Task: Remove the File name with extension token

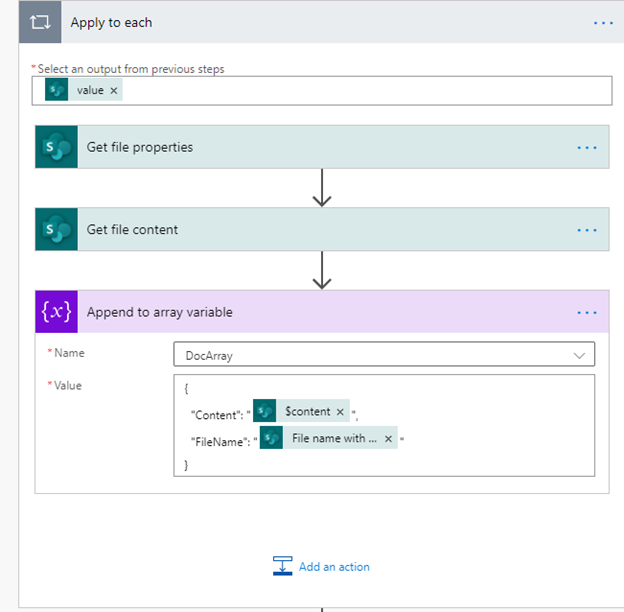Action: tap(388, 439)
